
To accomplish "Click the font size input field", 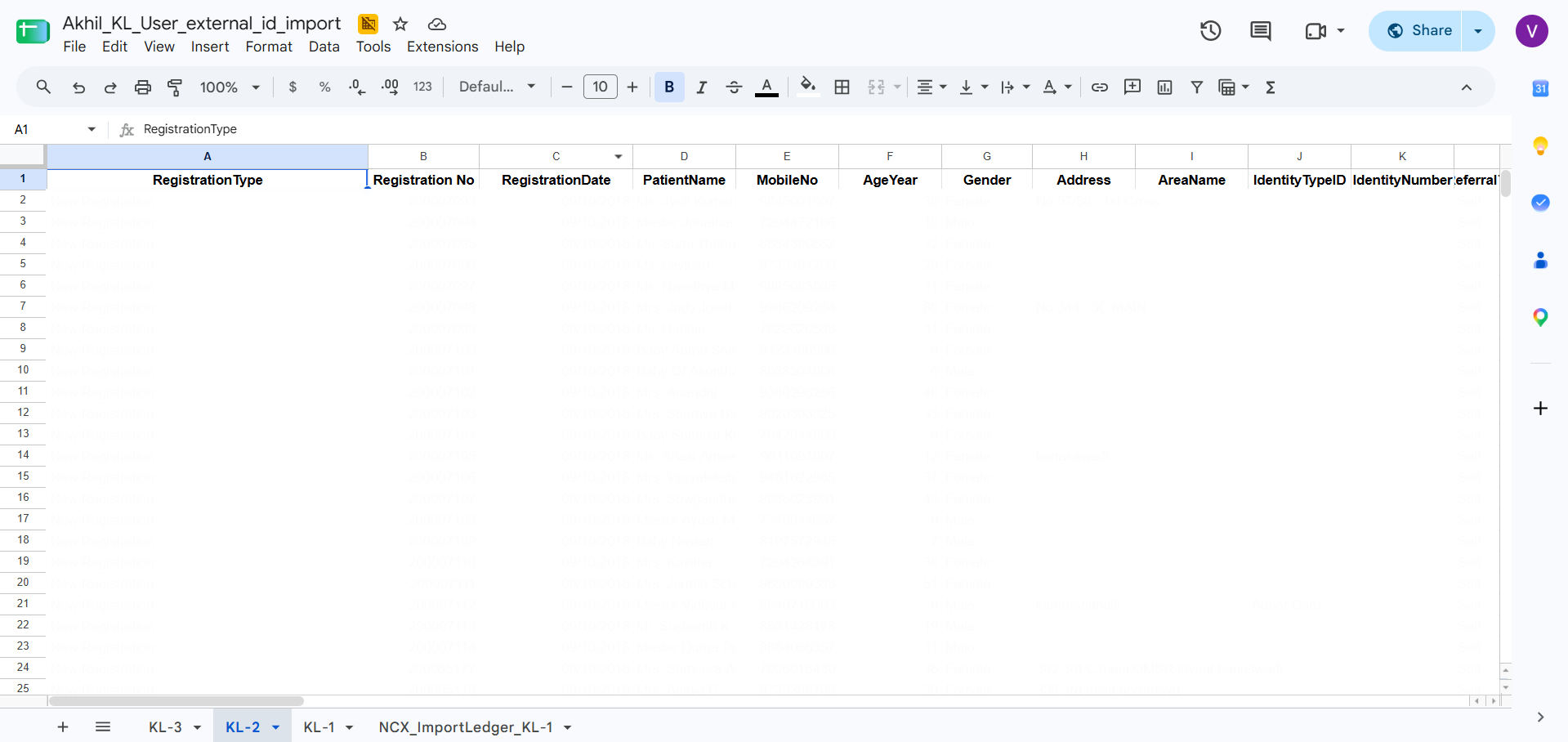I will (x=601, y=87).
